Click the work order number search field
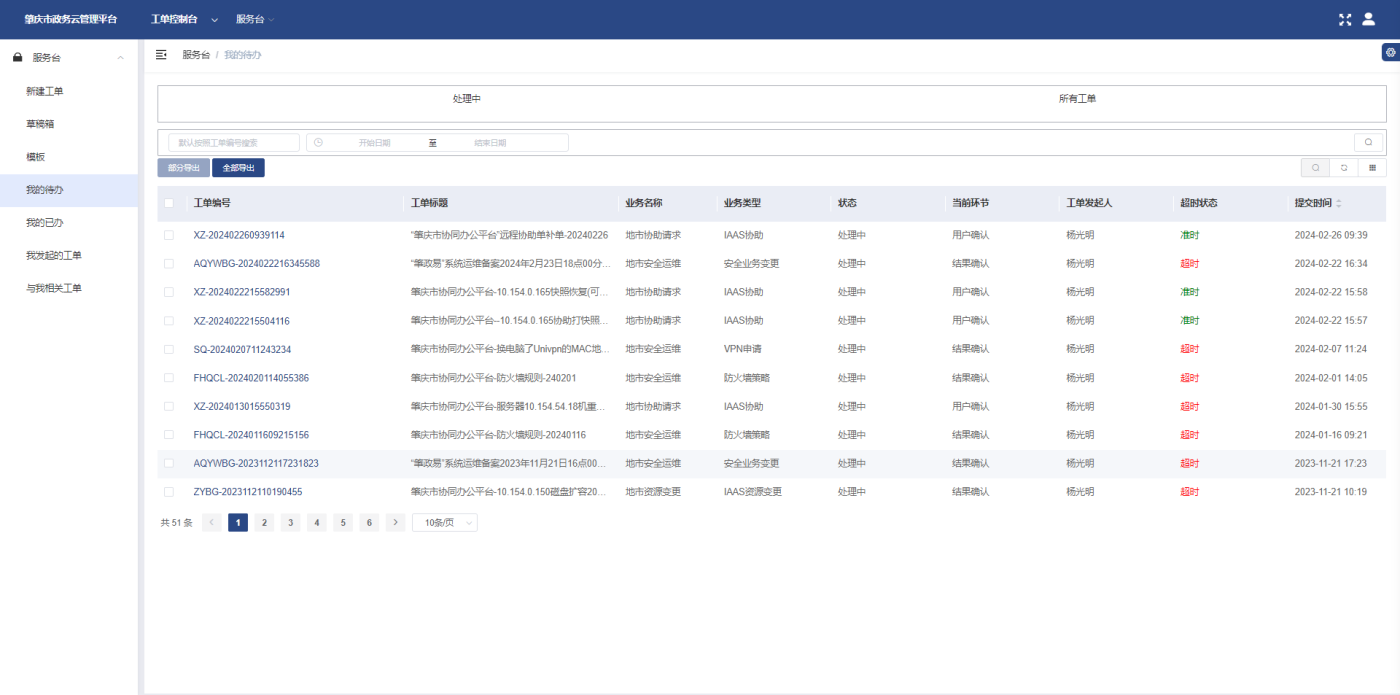The width and height of the screenshot is (1400, 695). [x=233, y=142]
